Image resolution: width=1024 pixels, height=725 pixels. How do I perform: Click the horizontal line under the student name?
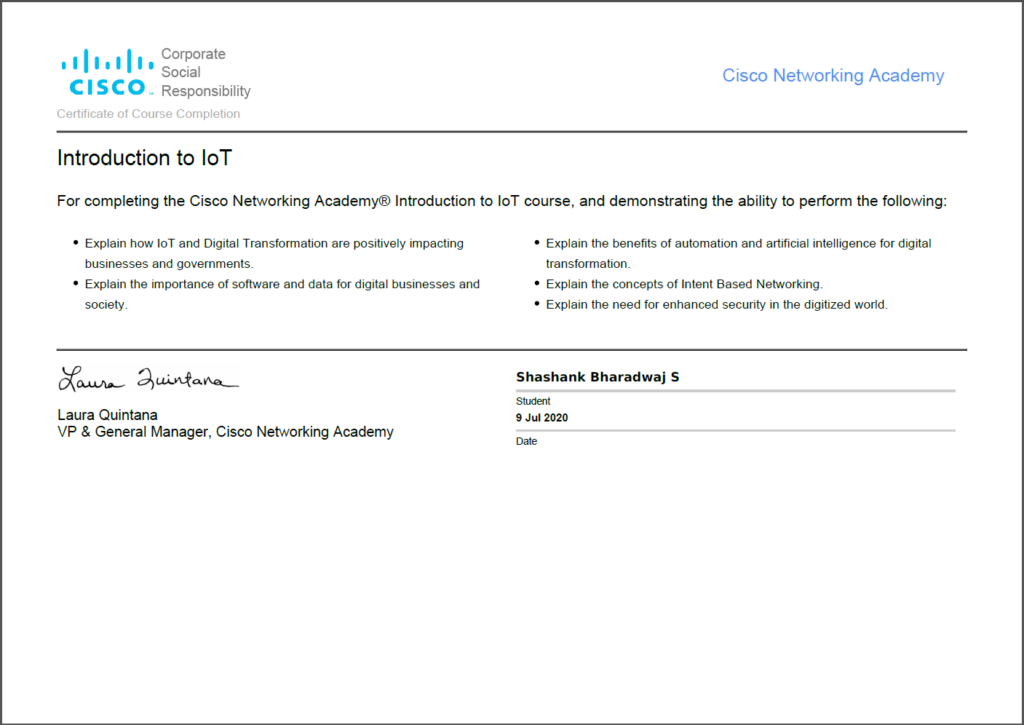735,391
